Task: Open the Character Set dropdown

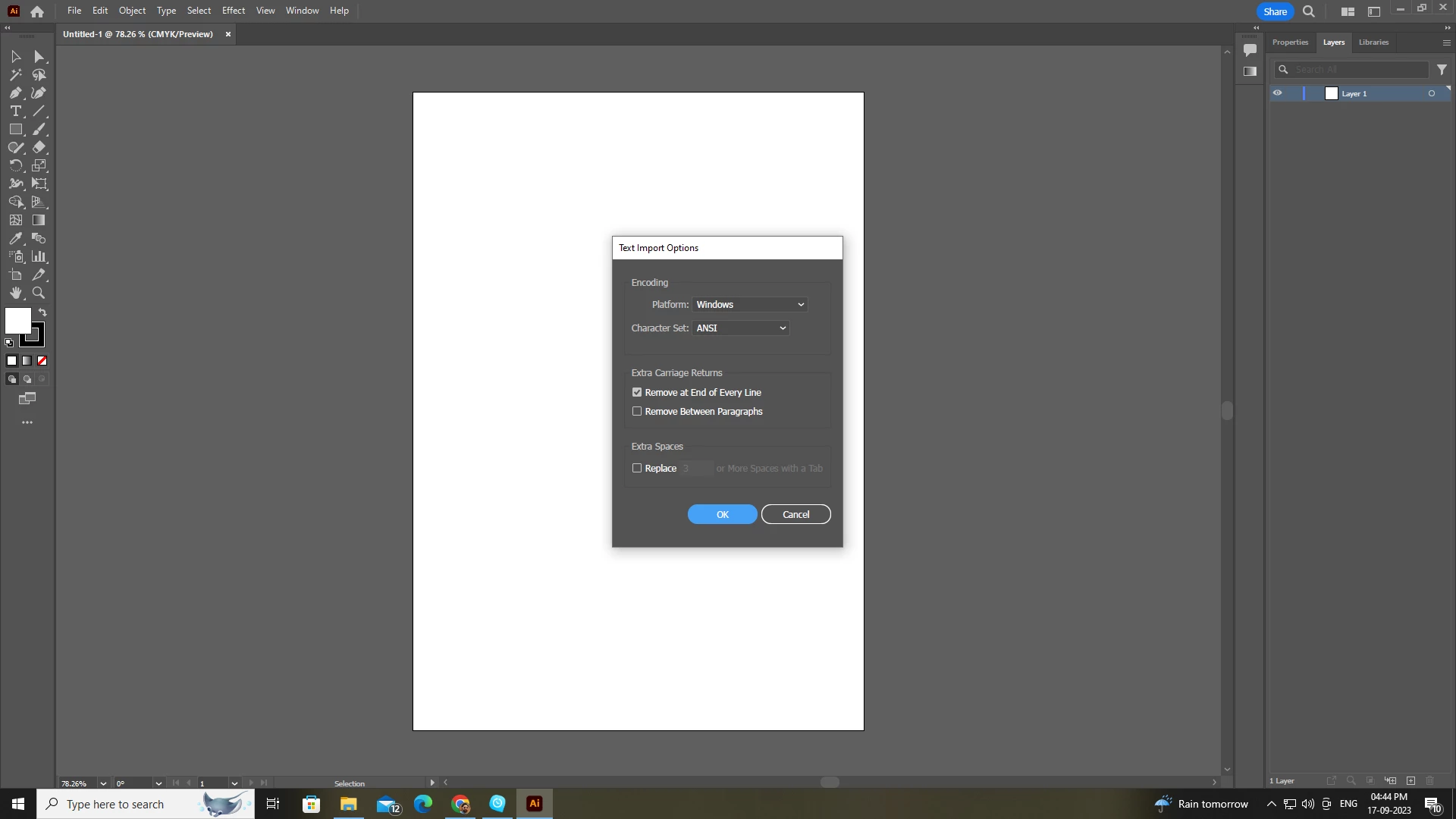Action: pos(740,328)
